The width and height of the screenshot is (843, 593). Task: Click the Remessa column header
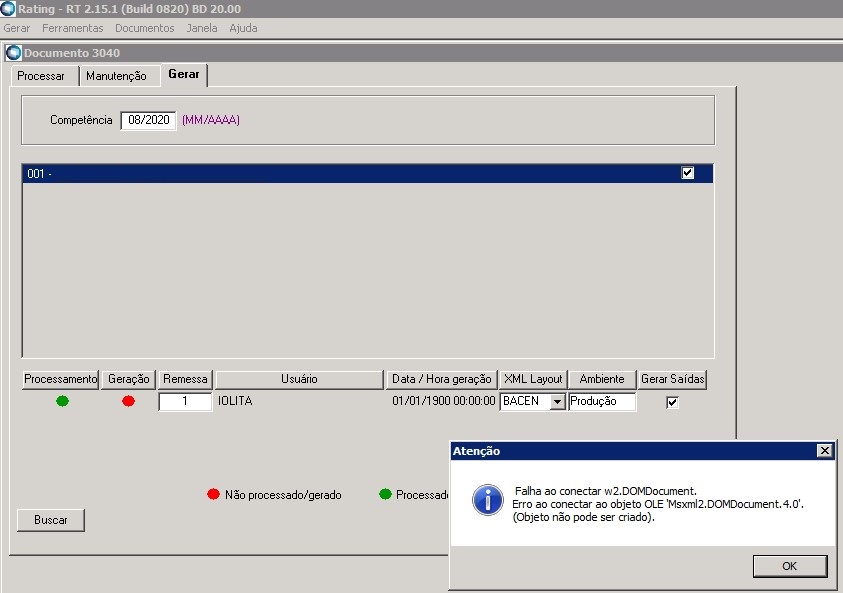(185, 379)
